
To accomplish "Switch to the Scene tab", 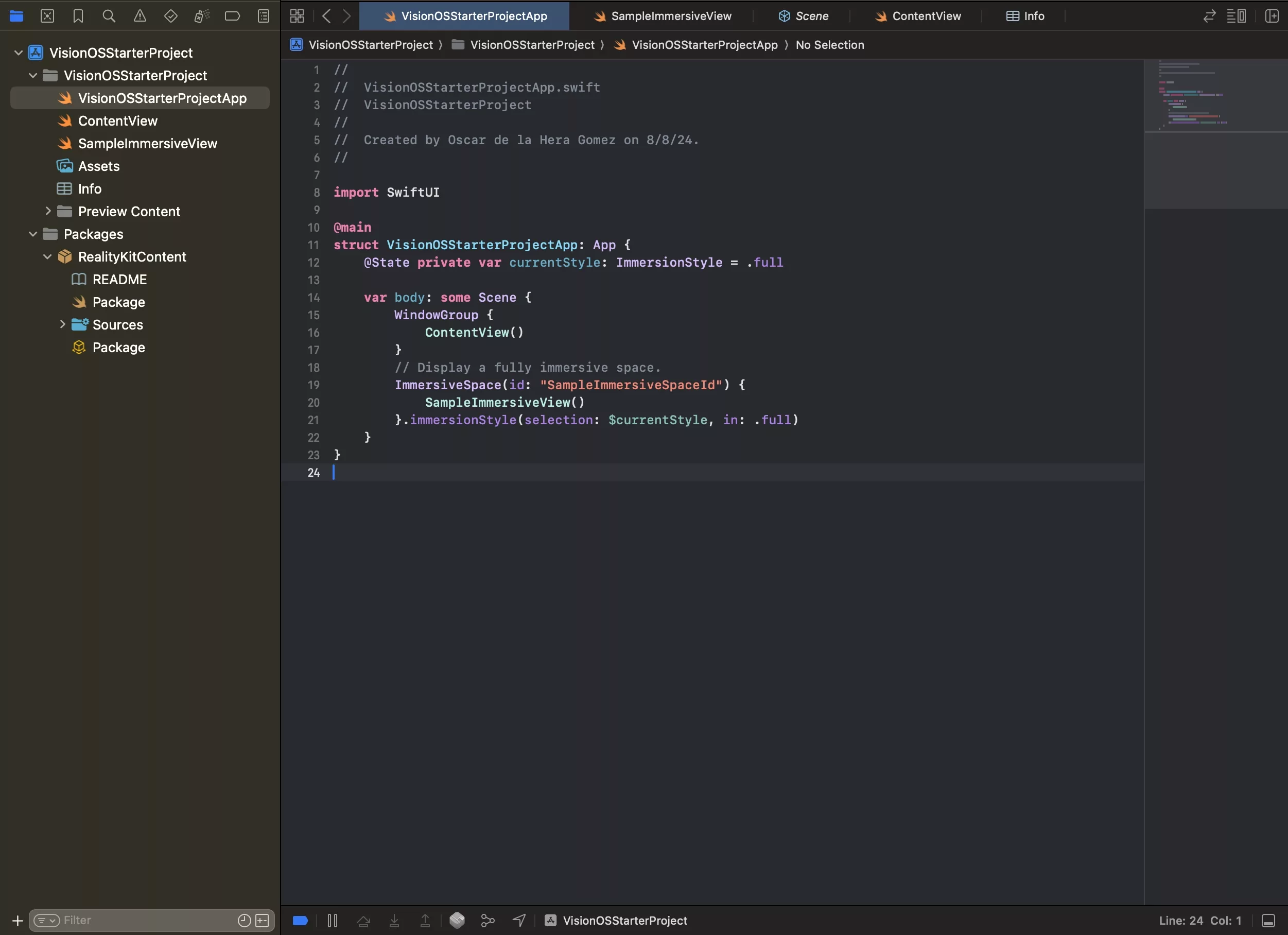I will (803, 16).
